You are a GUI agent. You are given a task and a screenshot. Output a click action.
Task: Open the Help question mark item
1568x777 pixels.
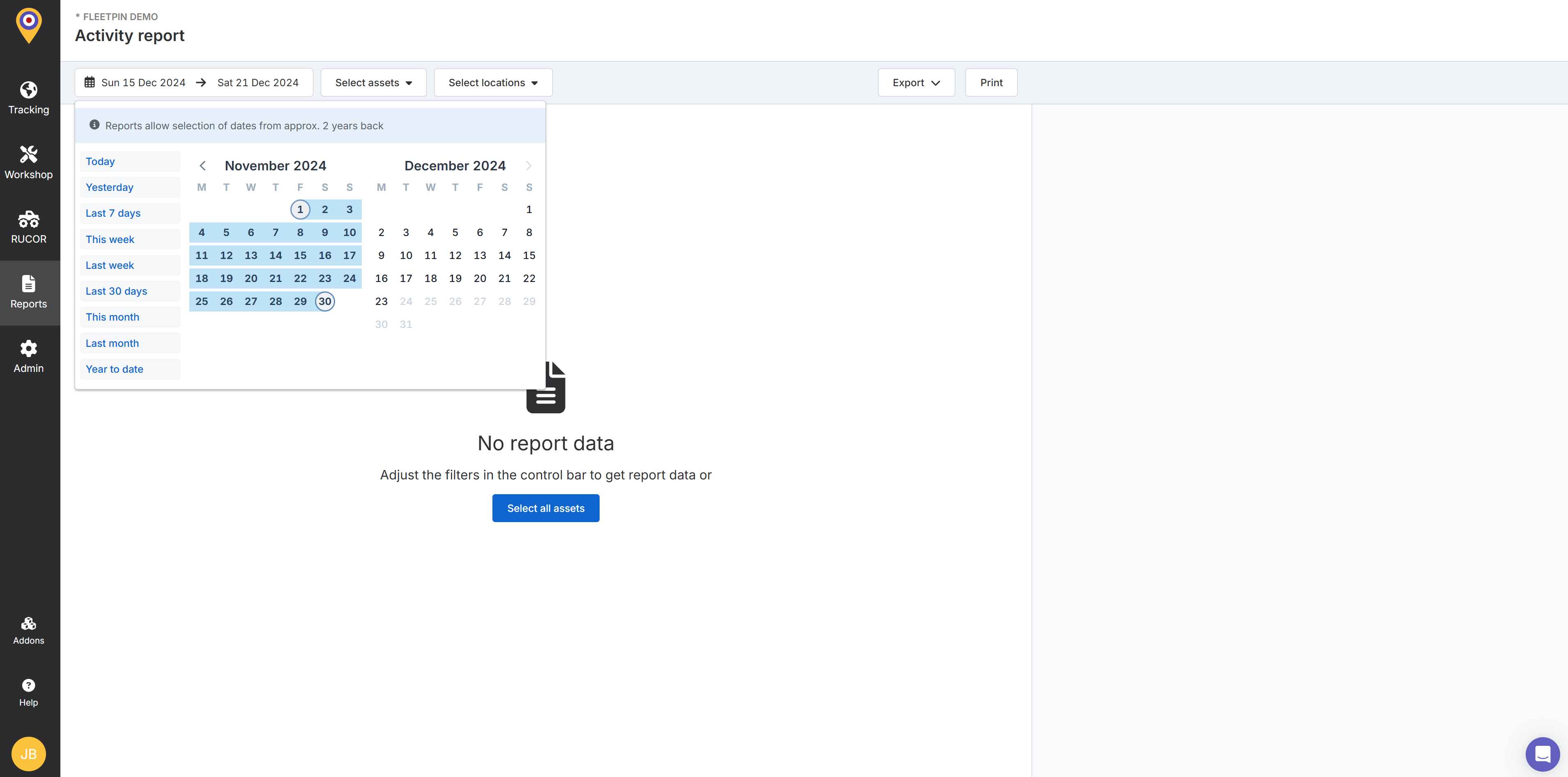pyautogui.click(x=29, y=692)
